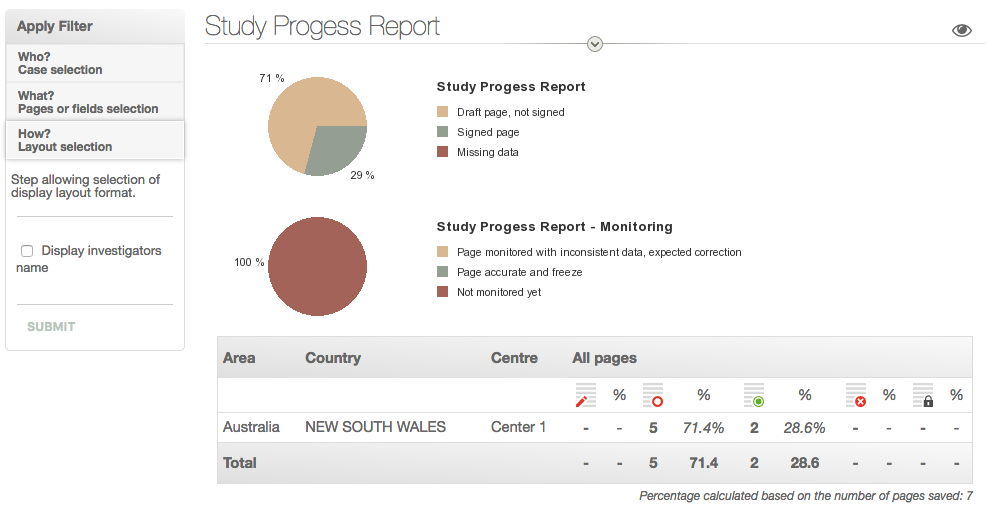This screenshot has width=988, height=511.
Task: Click the Signed page legend swatch
Action: (443, 132)
